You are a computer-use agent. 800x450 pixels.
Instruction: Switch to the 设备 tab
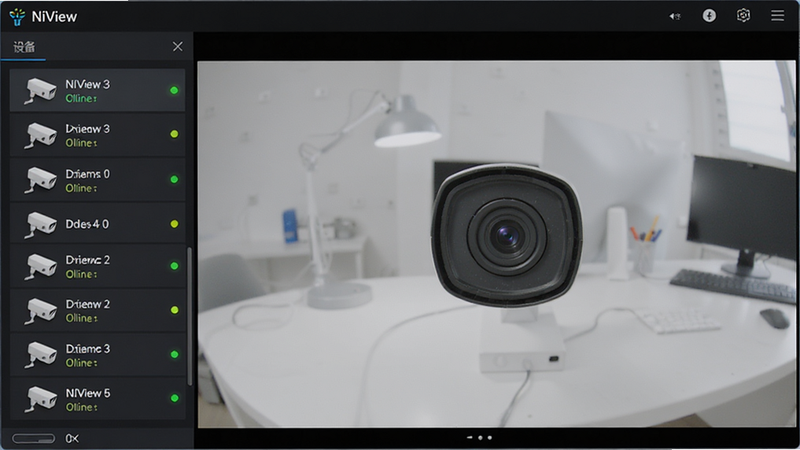pos(24,47)
